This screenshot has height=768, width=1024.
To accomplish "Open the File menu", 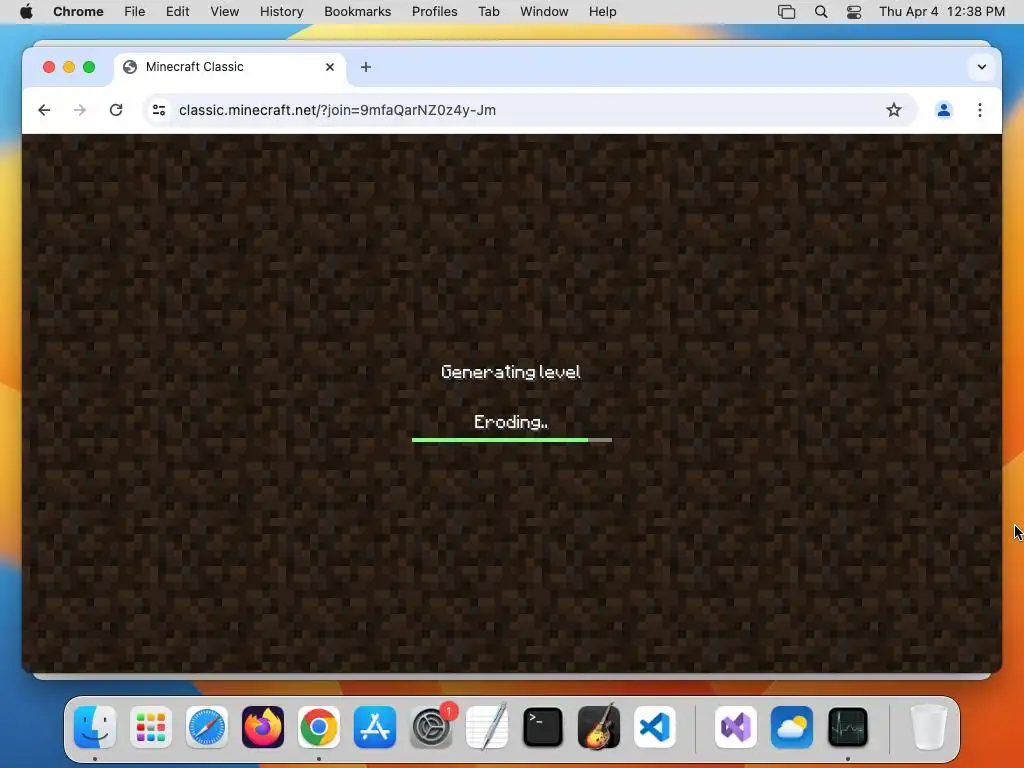I will tap(135, 12).
